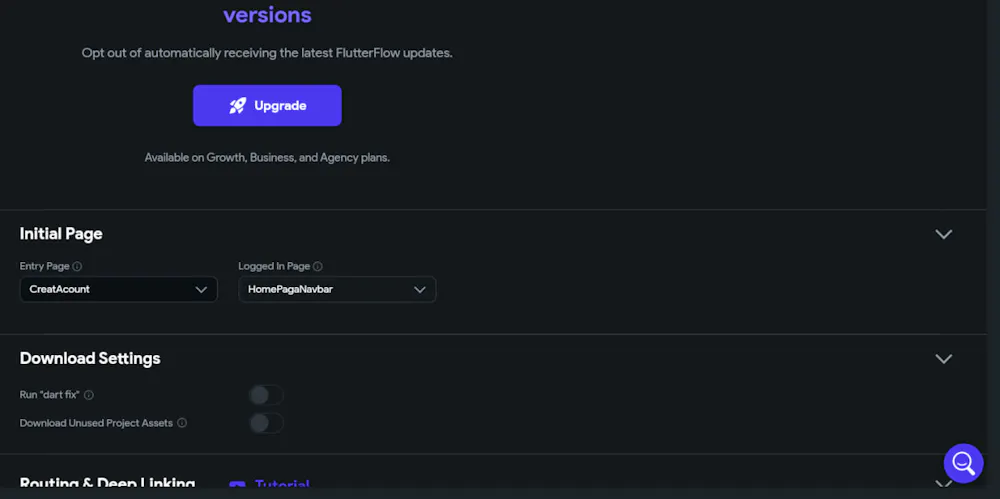Click the rocket icon on Upgrade
1000x499 pixels.
tap(237, 106)
